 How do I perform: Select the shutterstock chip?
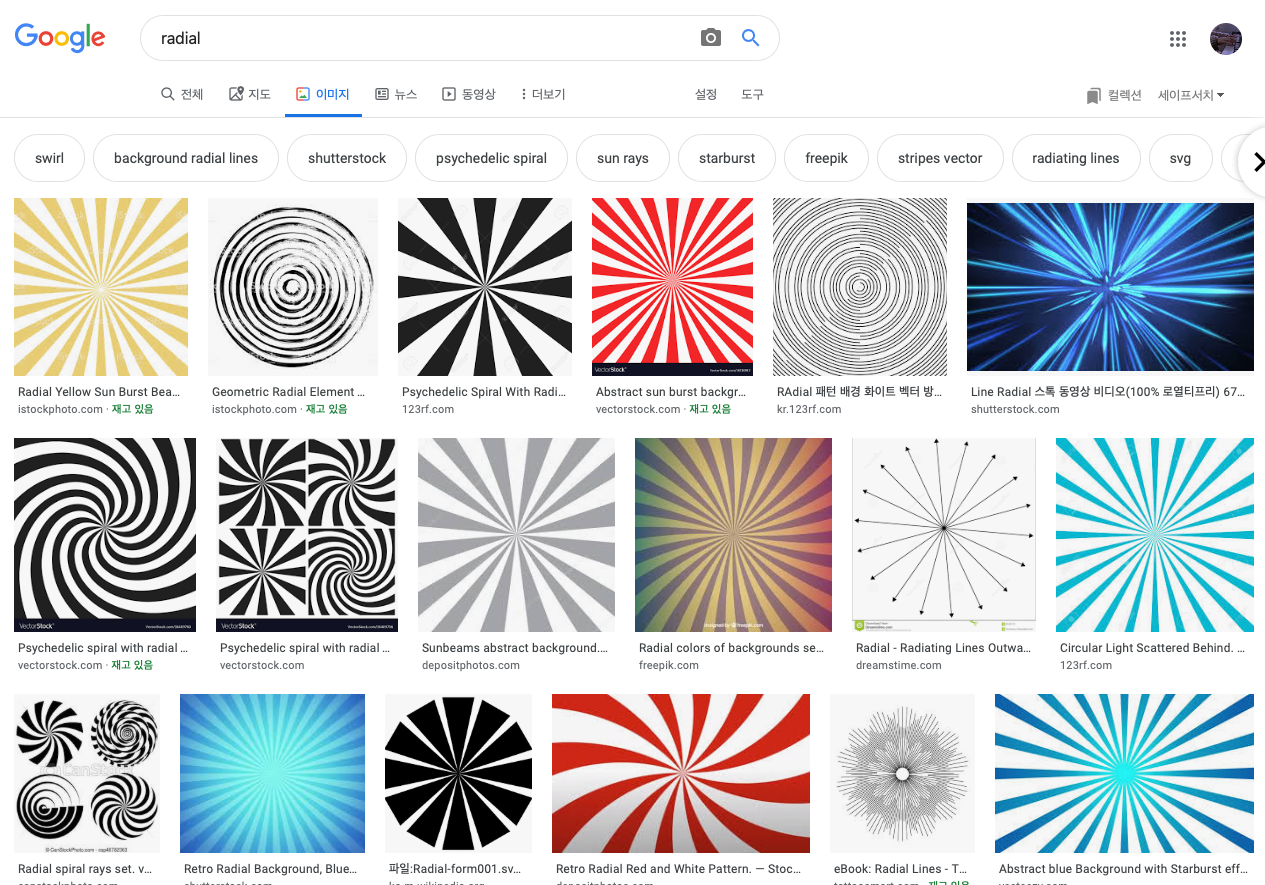click(347, 158)
